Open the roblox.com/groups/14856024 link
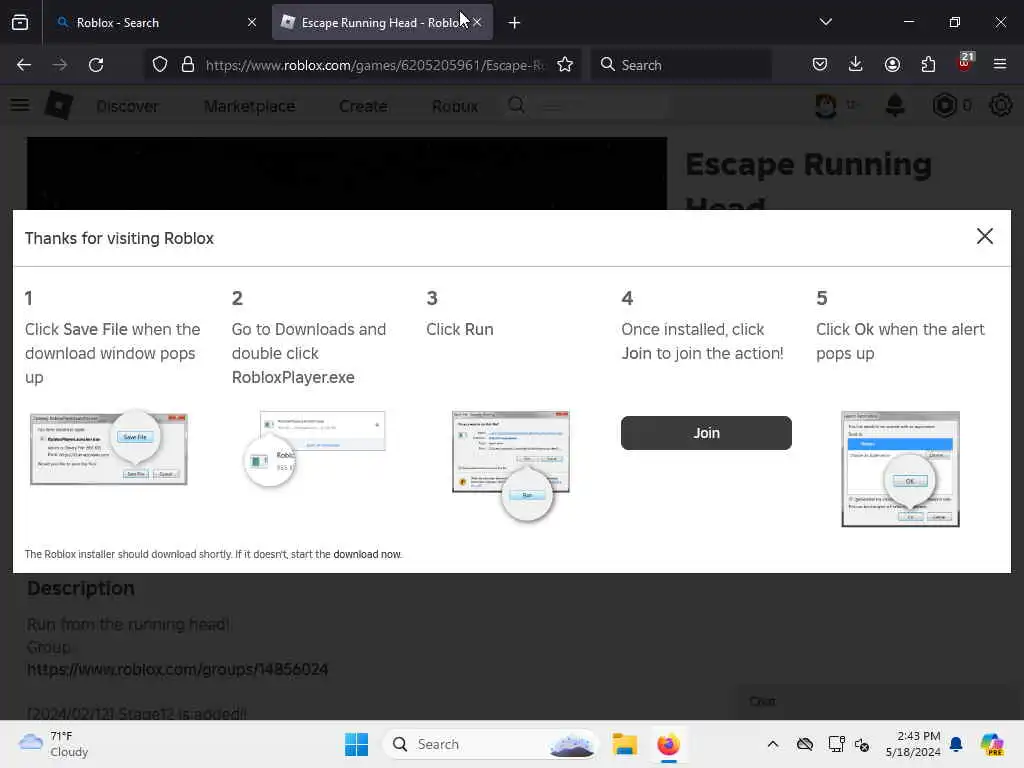Screen dimensions: 1024x768 [178, 669]
